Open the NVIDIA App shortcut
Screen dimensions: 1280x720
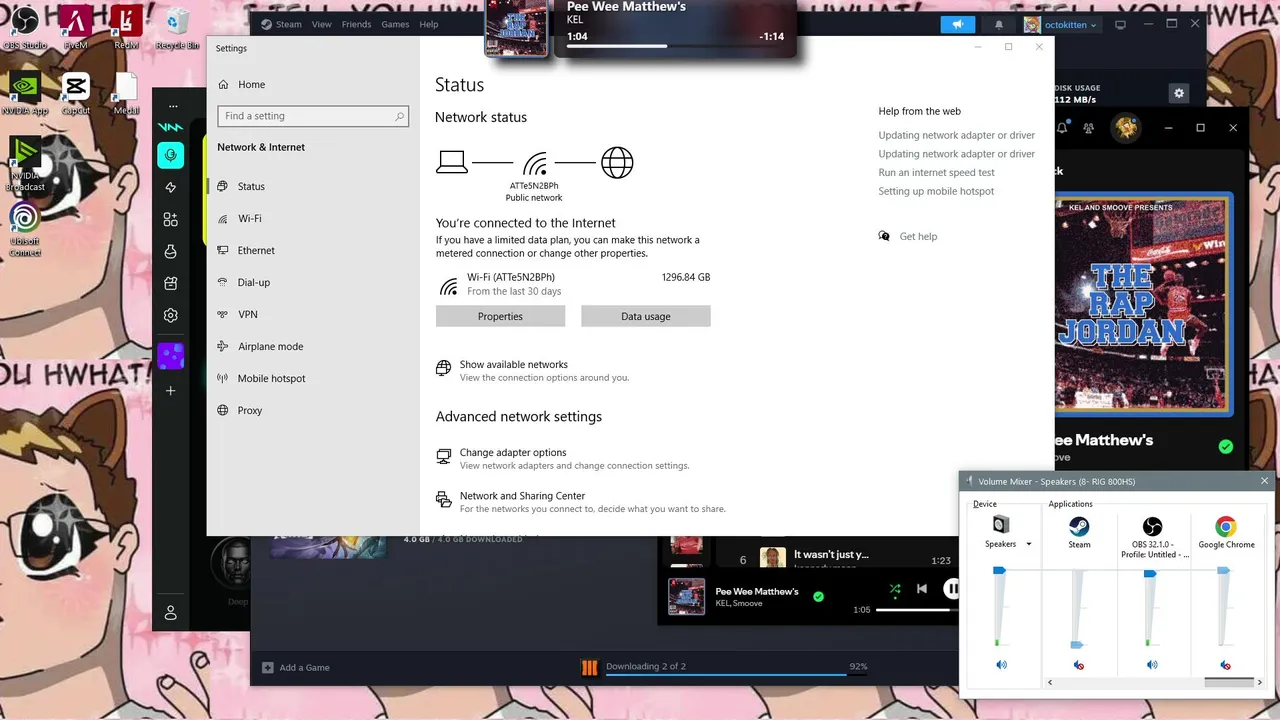coord(25,93)
